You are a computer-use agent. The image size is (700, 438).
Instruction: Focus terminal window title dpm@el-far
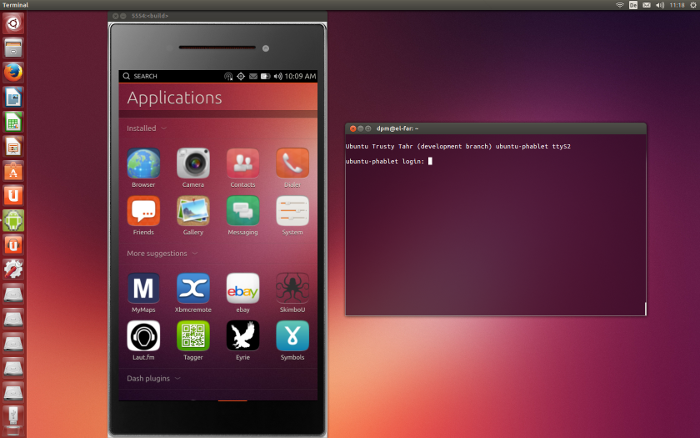pos(397,129)
